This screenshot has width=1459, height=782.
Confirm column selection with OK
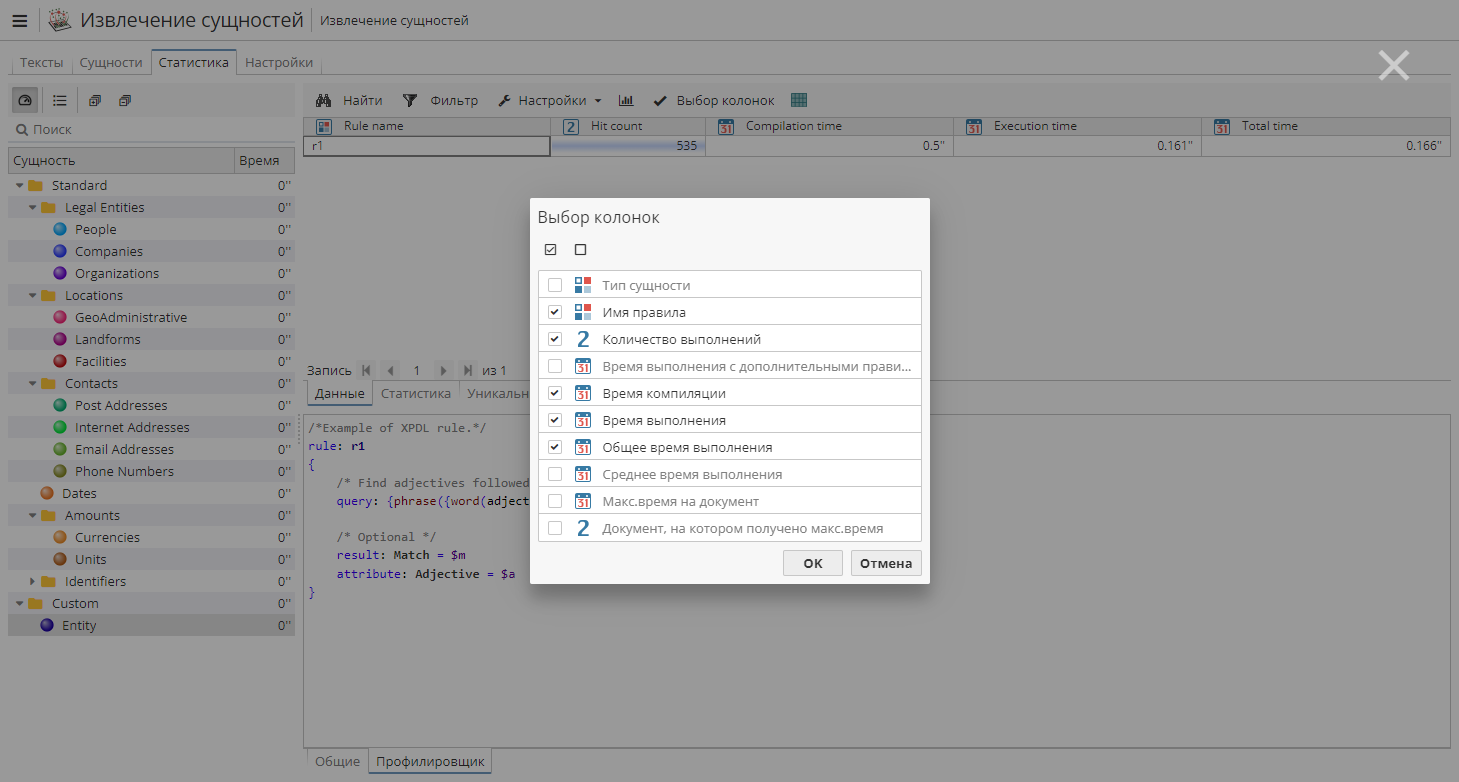tap(813, 563)
